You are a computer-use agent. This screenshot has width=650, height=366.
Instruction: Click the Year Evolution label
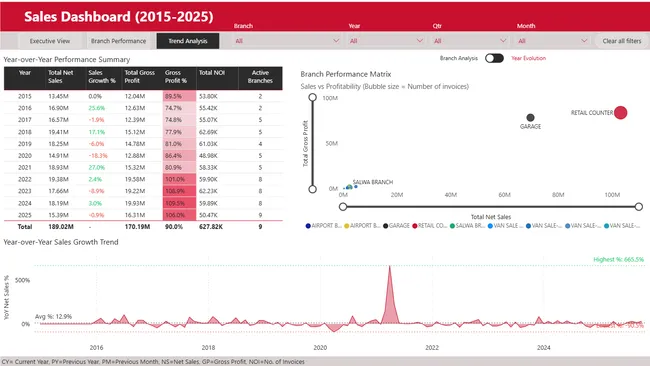pyautogui.click(x=529, y=58)
